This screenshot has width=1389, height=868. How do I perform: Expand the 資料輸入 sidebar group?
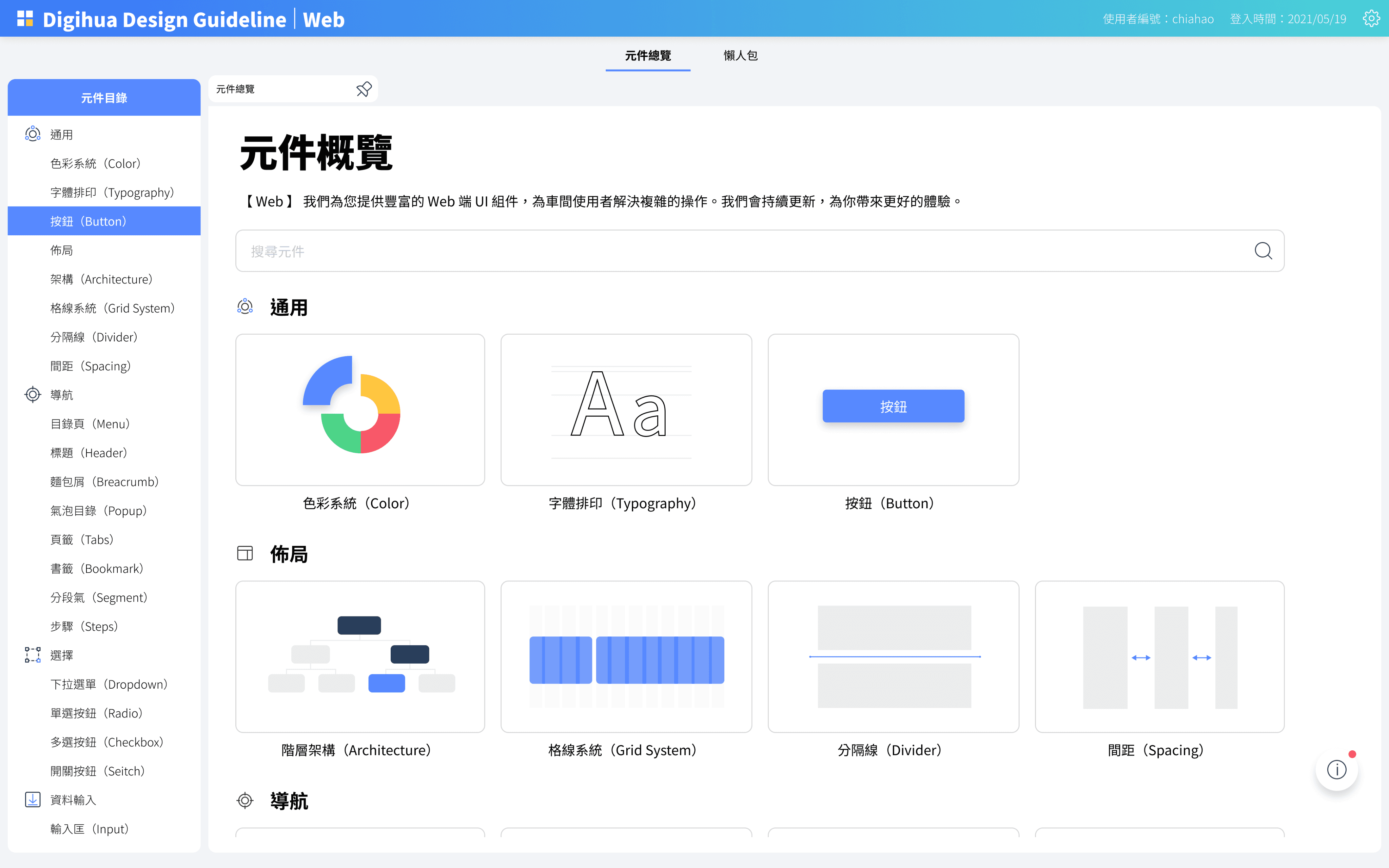coord(73,800)
